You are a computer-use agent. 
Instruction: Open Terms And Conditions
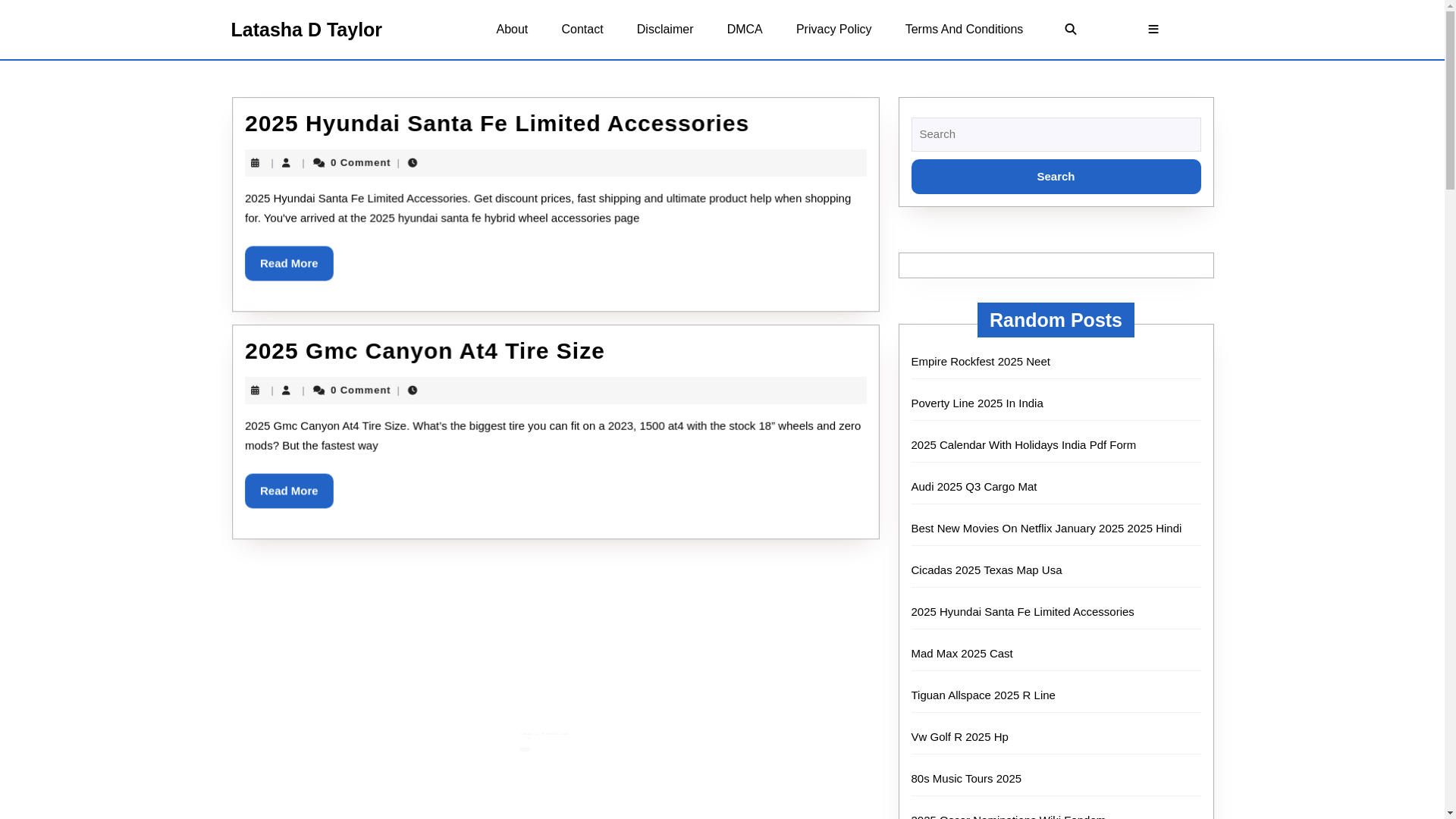click(x=964, y=30)
